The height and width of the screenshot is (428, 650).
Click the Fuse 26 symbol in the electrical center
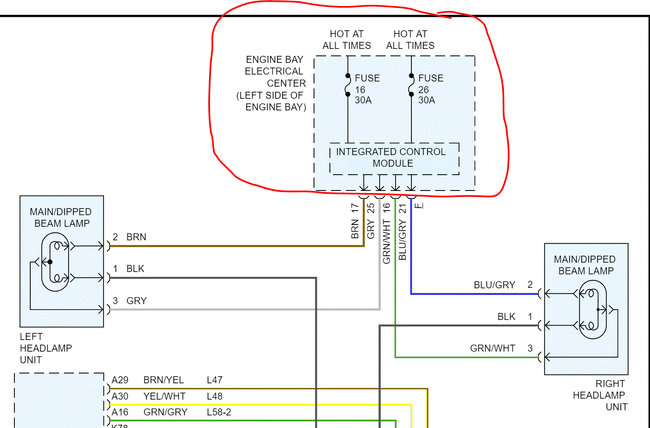(411, 85)
